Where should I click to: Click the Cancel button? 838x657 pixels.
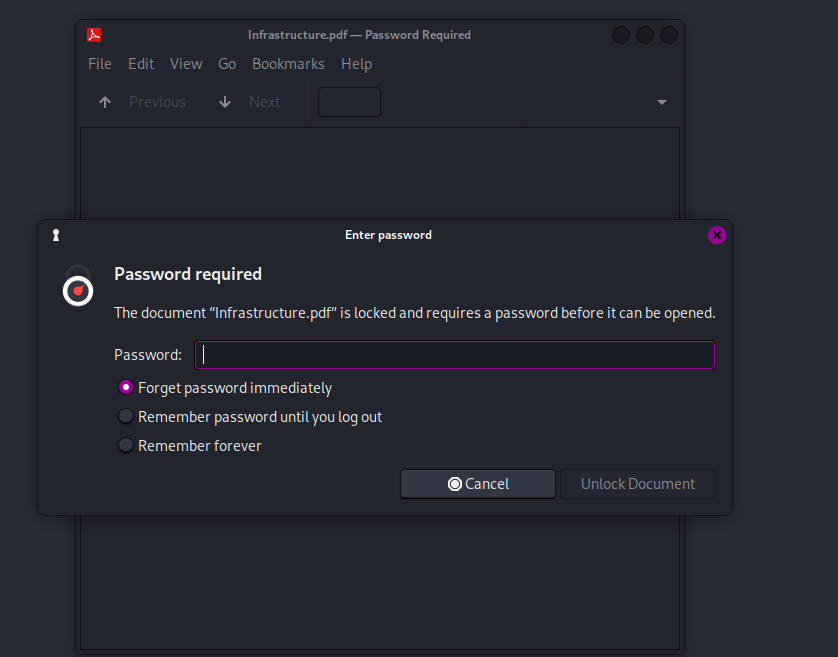478,484
